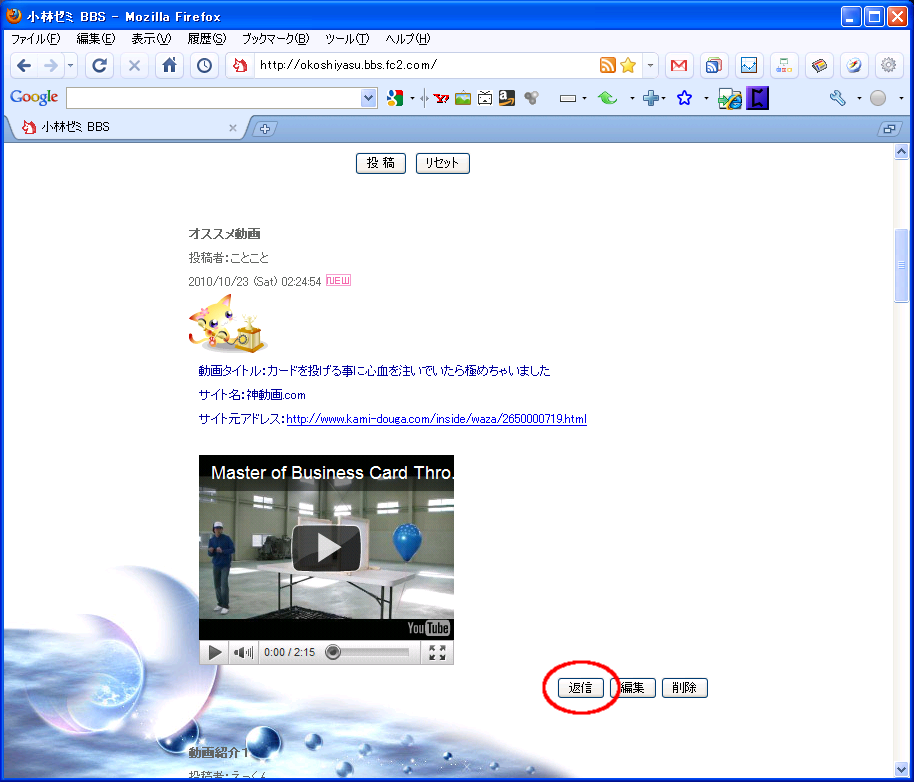This screenshot has width=914, height=782.
Task: Expand the Google search box dropdown
Action: [368, 98]
